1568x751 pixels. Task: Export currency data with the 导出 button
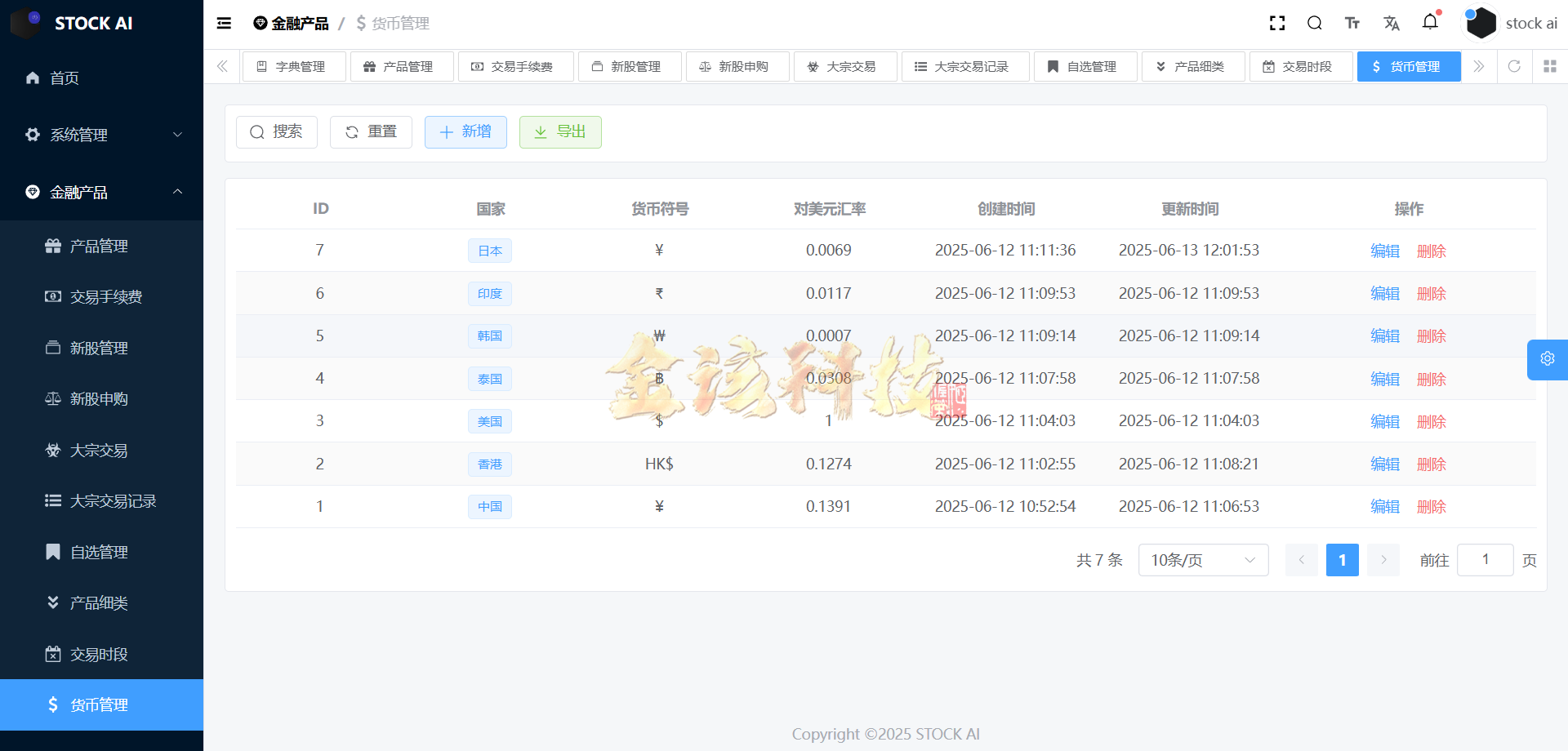560,131
